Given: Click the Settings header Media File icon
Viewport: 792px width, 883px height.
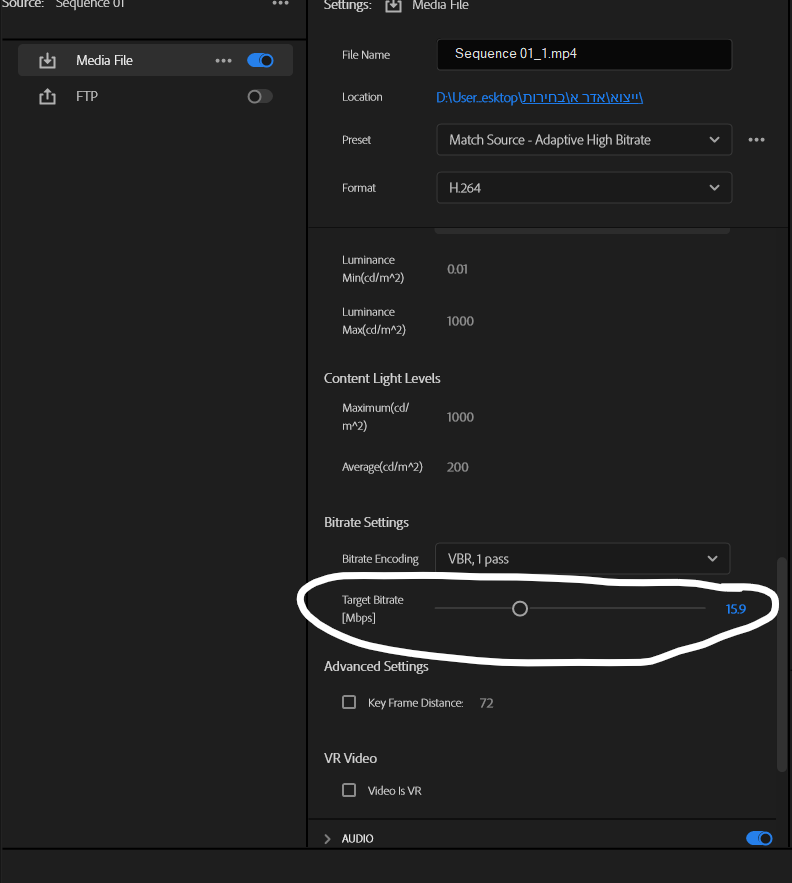Looking at the screenshot, I should coord(393,6).
